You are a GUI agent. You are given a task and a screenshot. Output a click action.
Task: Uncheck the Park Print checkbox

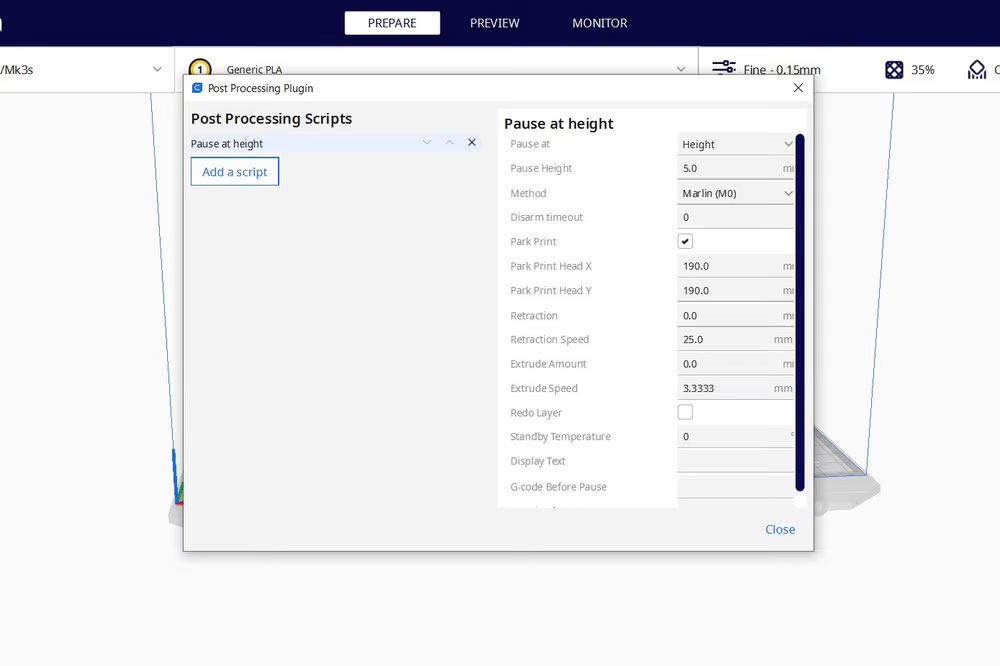coord(685,242)
